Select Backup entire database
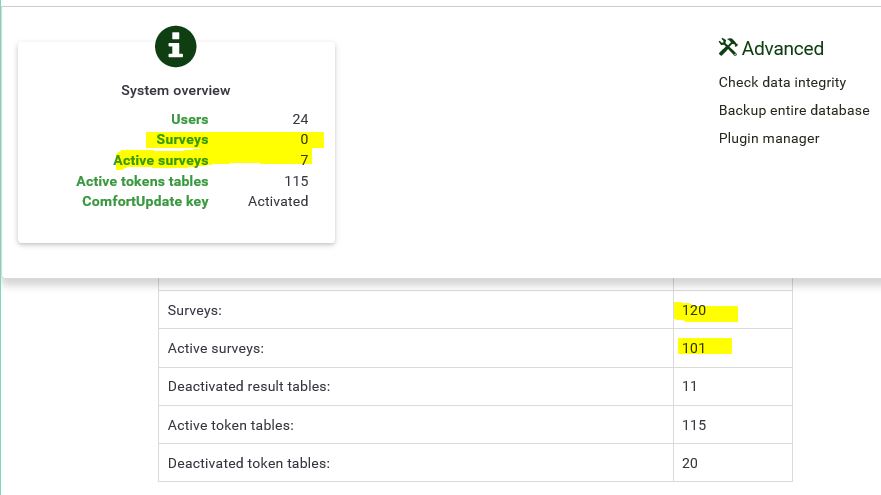Viewport: 881px width, 495px height. [794, 110]
